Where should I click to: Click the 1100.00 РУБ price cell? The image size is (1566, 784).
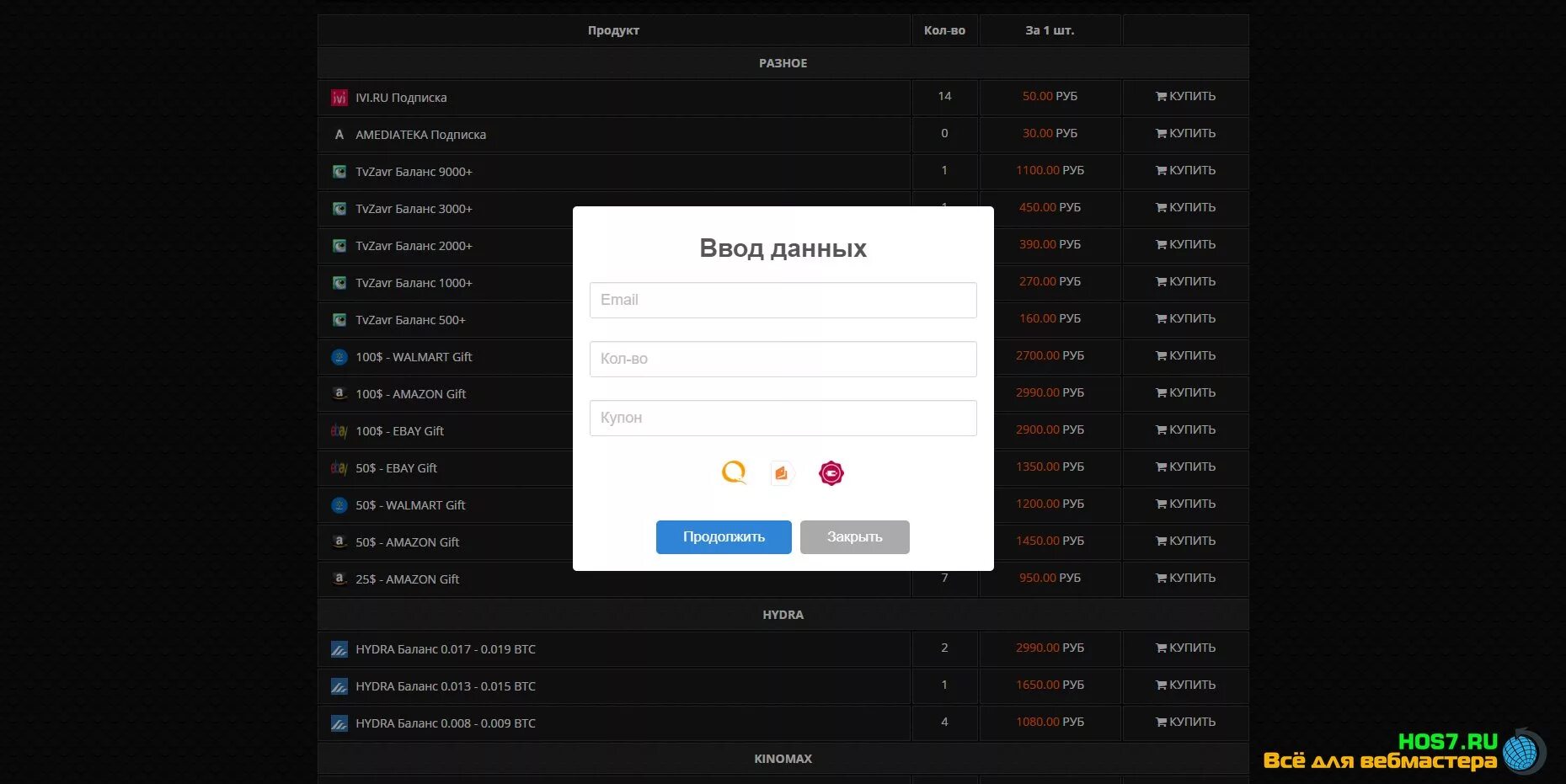point(1050,170)
